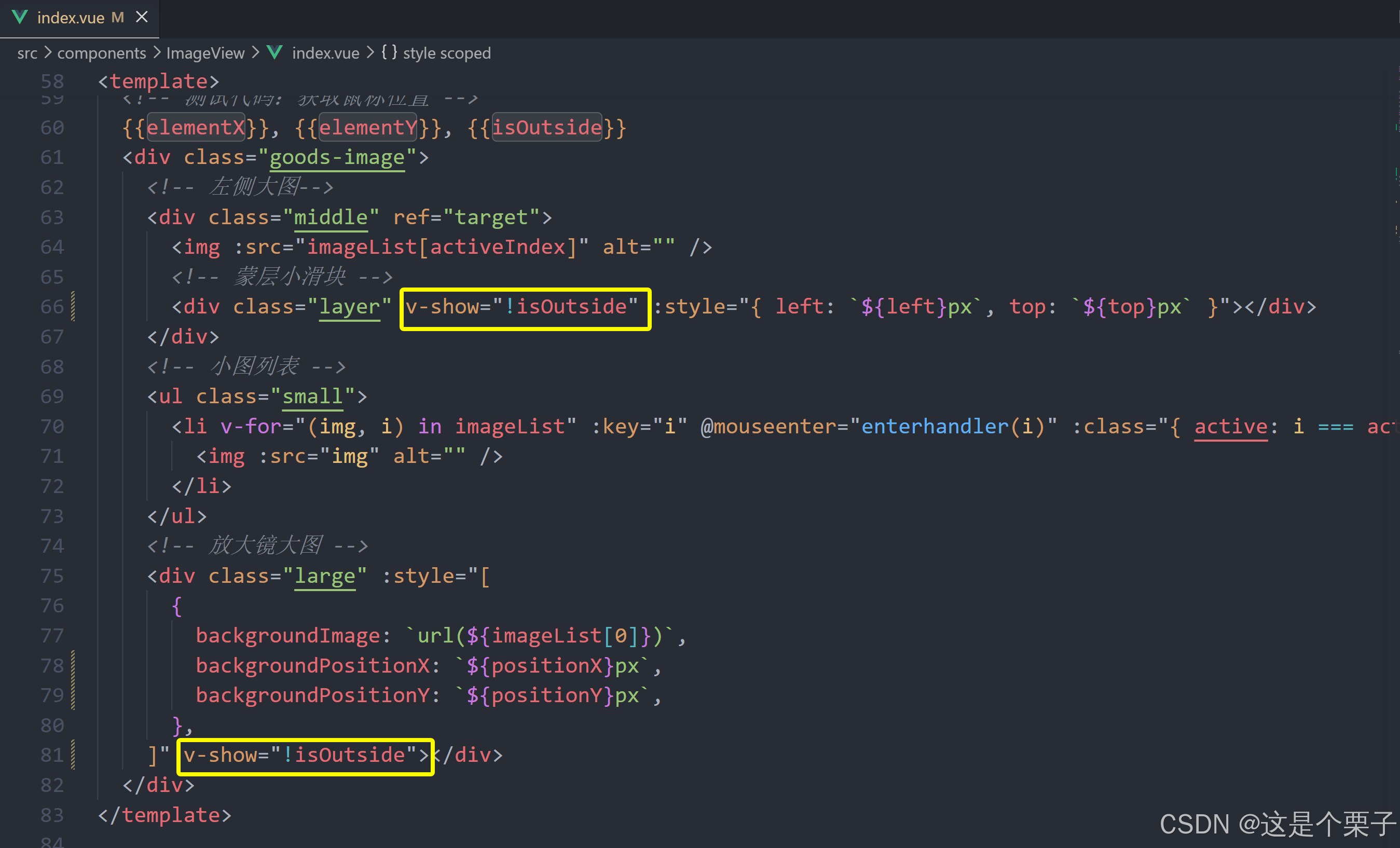Click the modified change marker beside line 78
Viewport: 1400px width, 848px height.
coord(73,665)
